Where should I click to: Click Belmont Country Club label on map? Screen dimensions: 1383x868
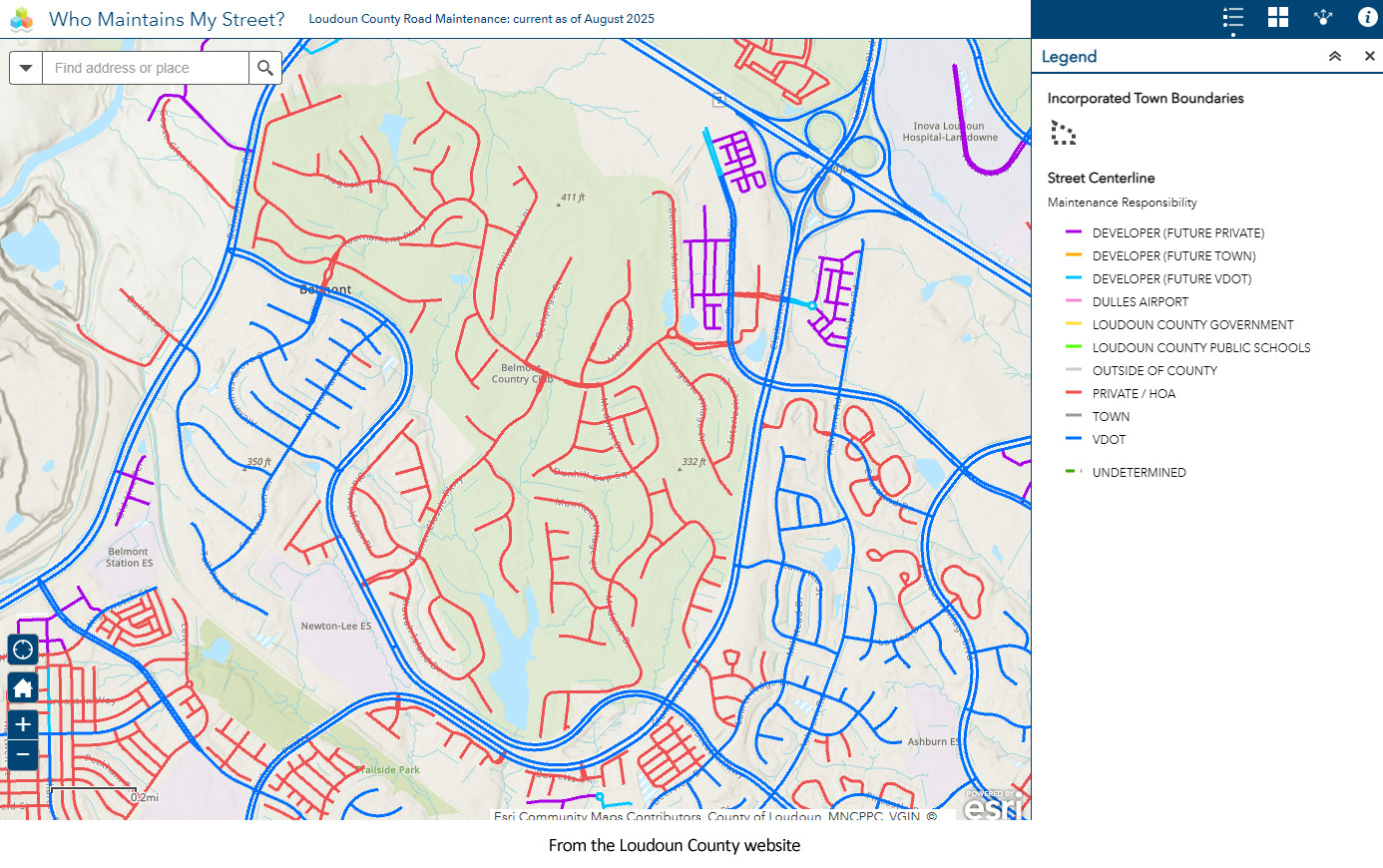coord(521,373)
